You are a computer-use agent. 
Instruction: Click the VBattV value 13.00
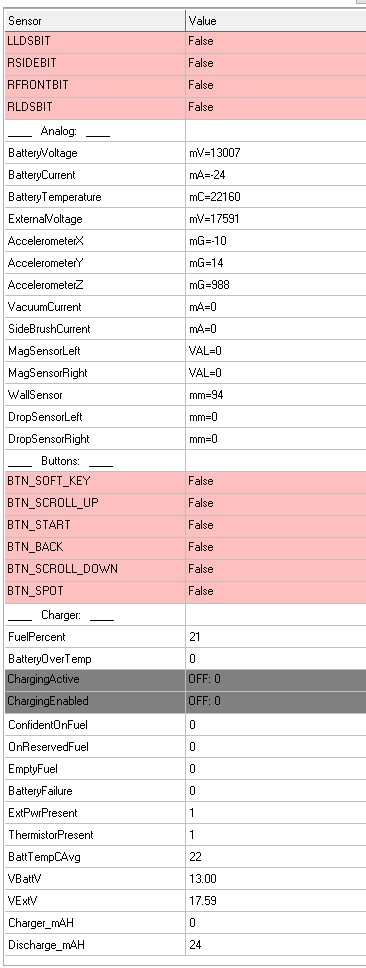203,878
